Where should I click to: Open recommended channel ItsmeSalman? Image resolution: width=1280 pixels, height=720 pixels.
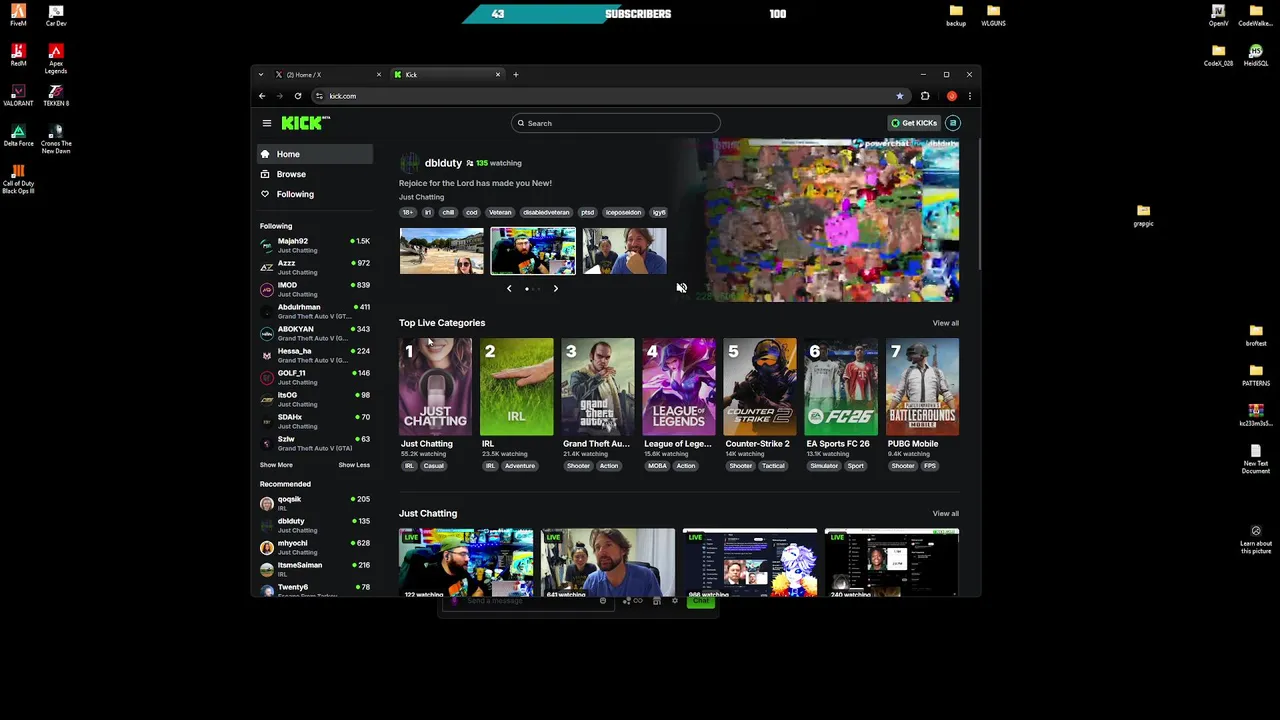[x=314, y=569]
